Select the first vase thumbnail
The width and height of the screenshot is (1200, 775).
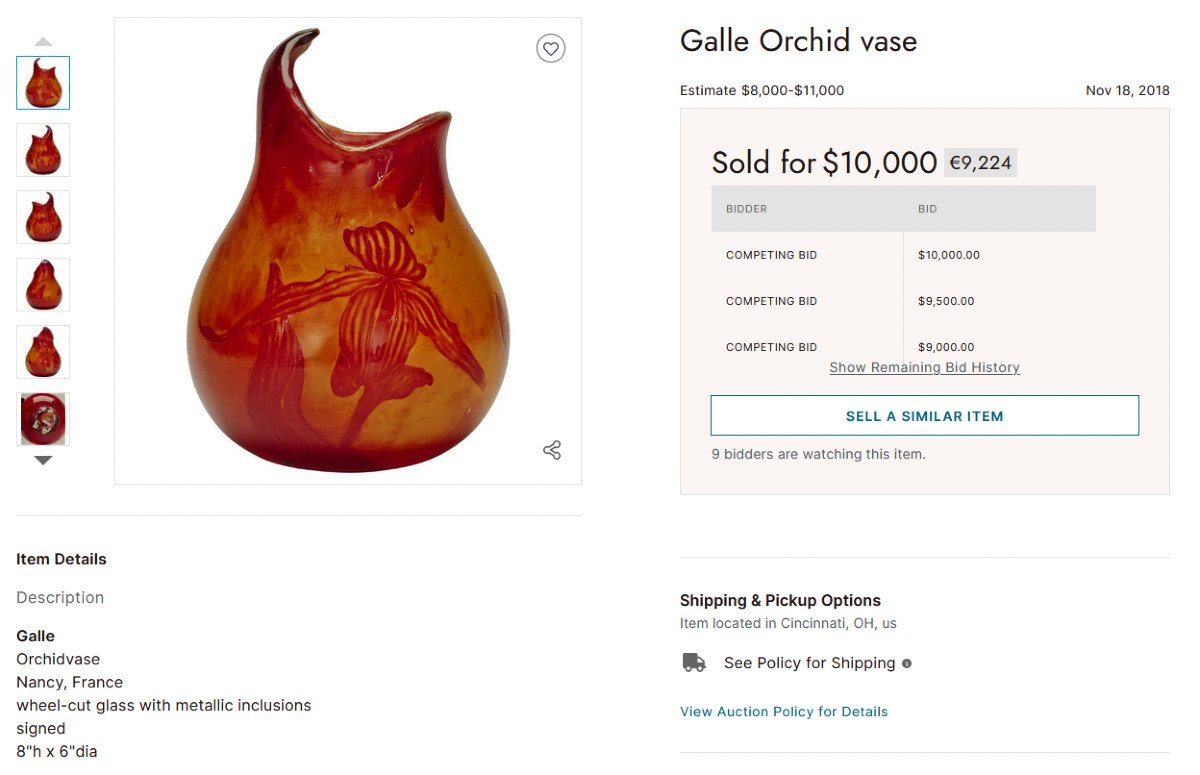43,83
